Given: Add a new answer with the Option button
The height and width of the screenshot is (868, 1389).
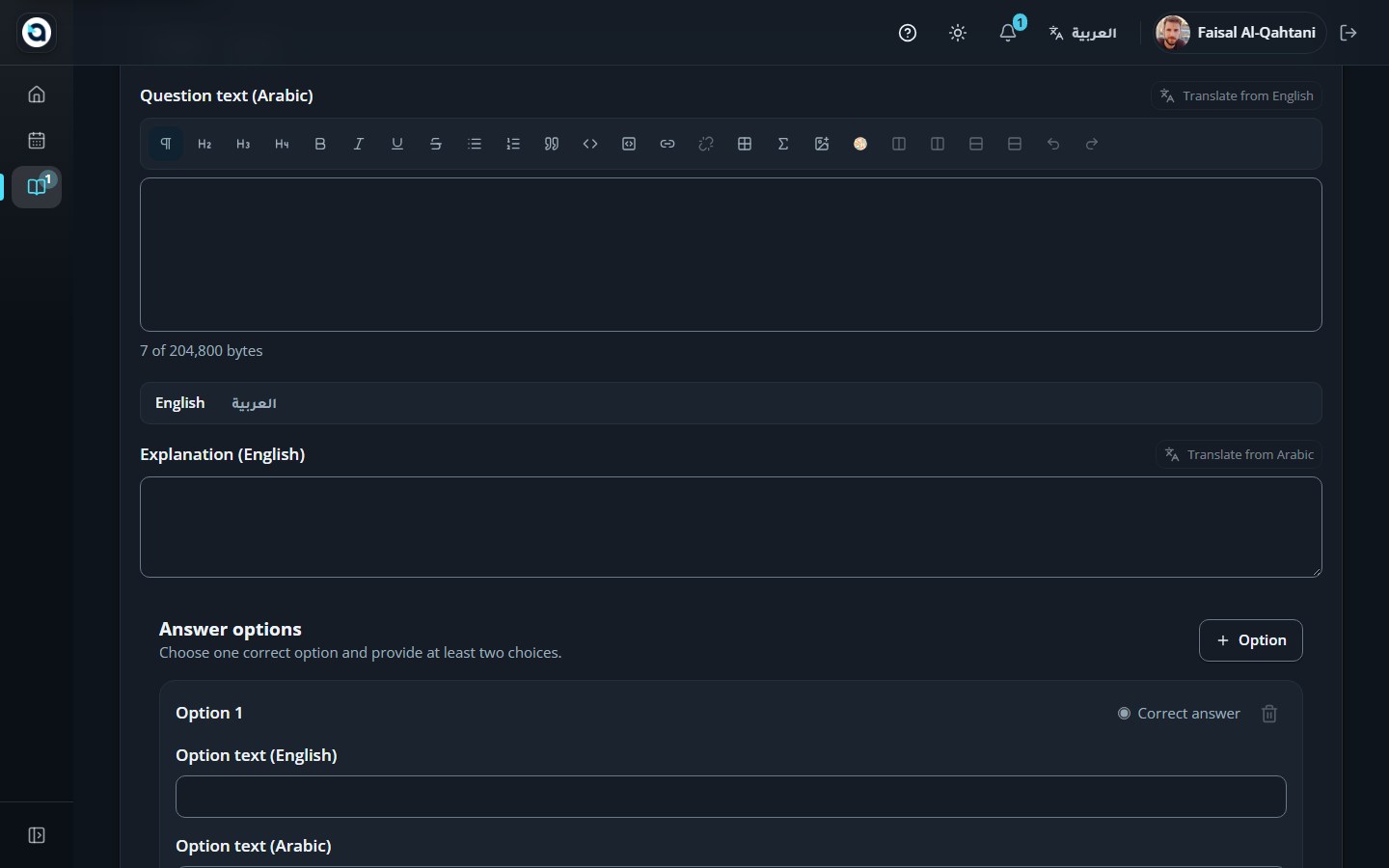Looking at the screenshot, I should (x=1251, y=640).
